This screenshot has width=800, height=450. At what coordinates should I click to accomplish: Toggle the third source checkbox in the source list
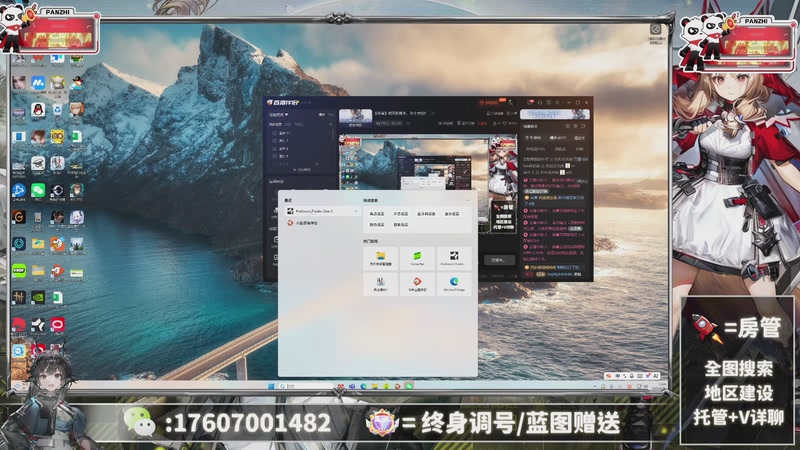[275, 149]
